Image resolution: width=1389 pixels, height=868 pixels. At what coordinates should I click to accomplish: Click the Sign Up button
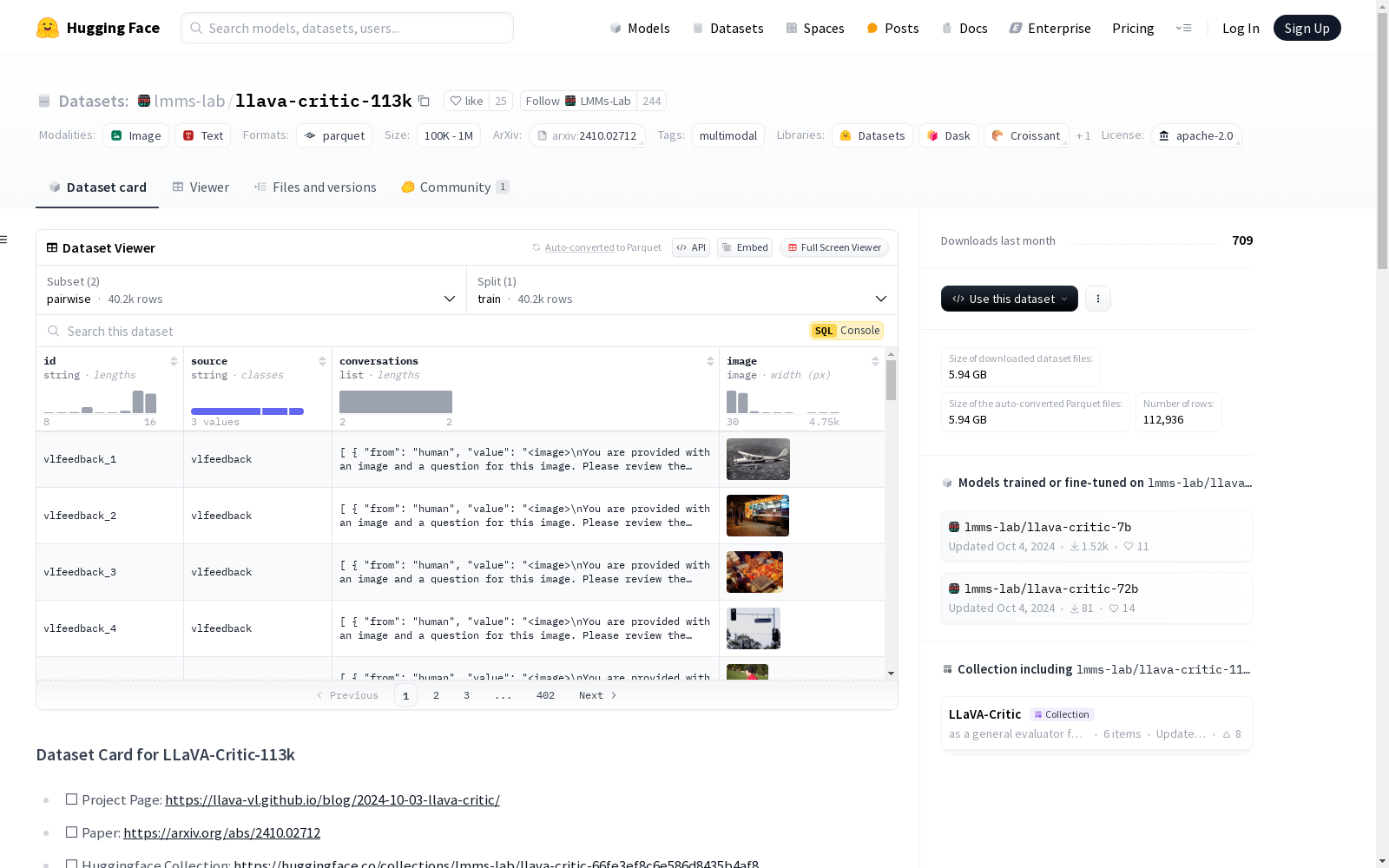coord(1307,28)
